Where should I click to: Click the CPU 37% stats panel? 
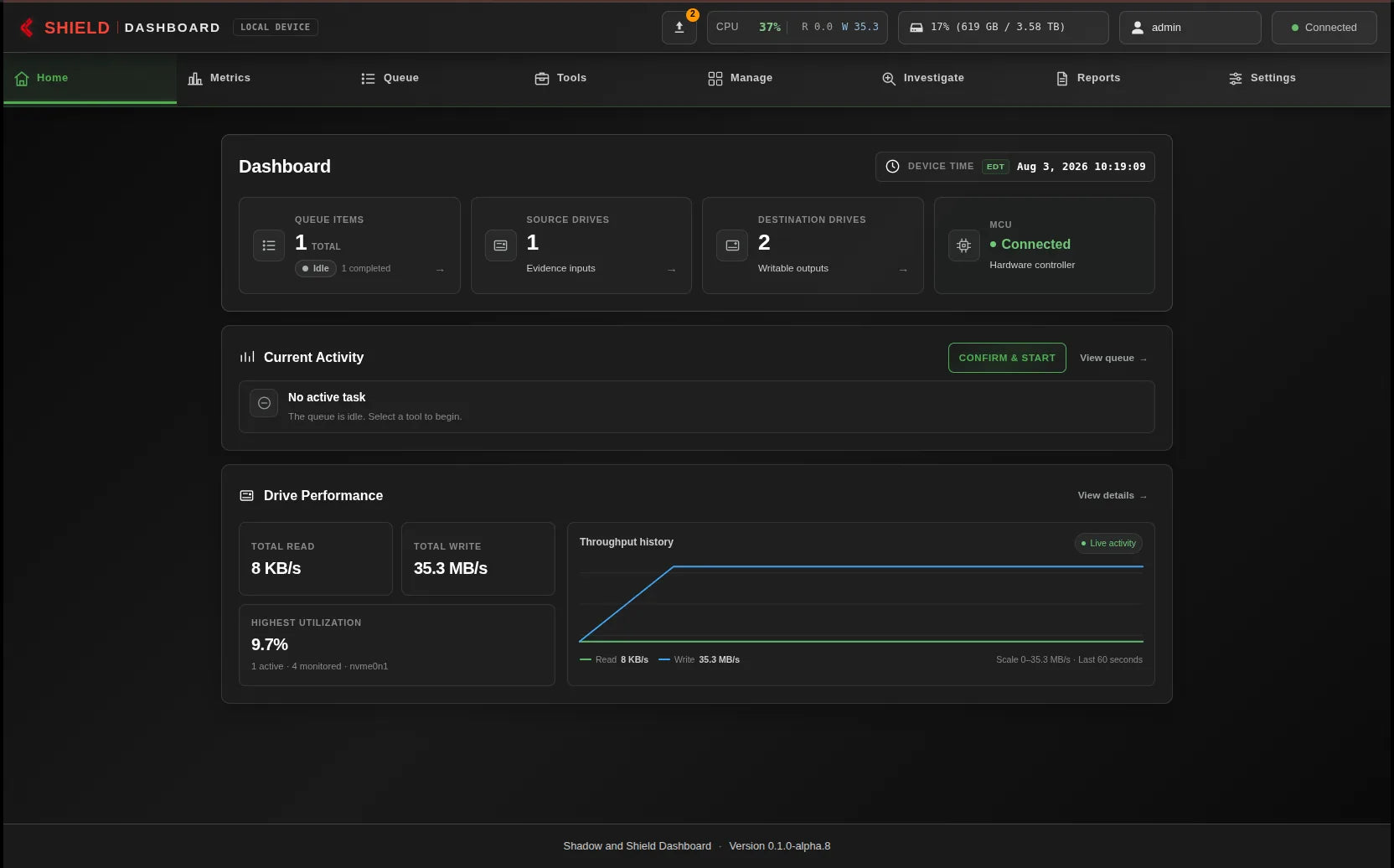tap(798, 28)
